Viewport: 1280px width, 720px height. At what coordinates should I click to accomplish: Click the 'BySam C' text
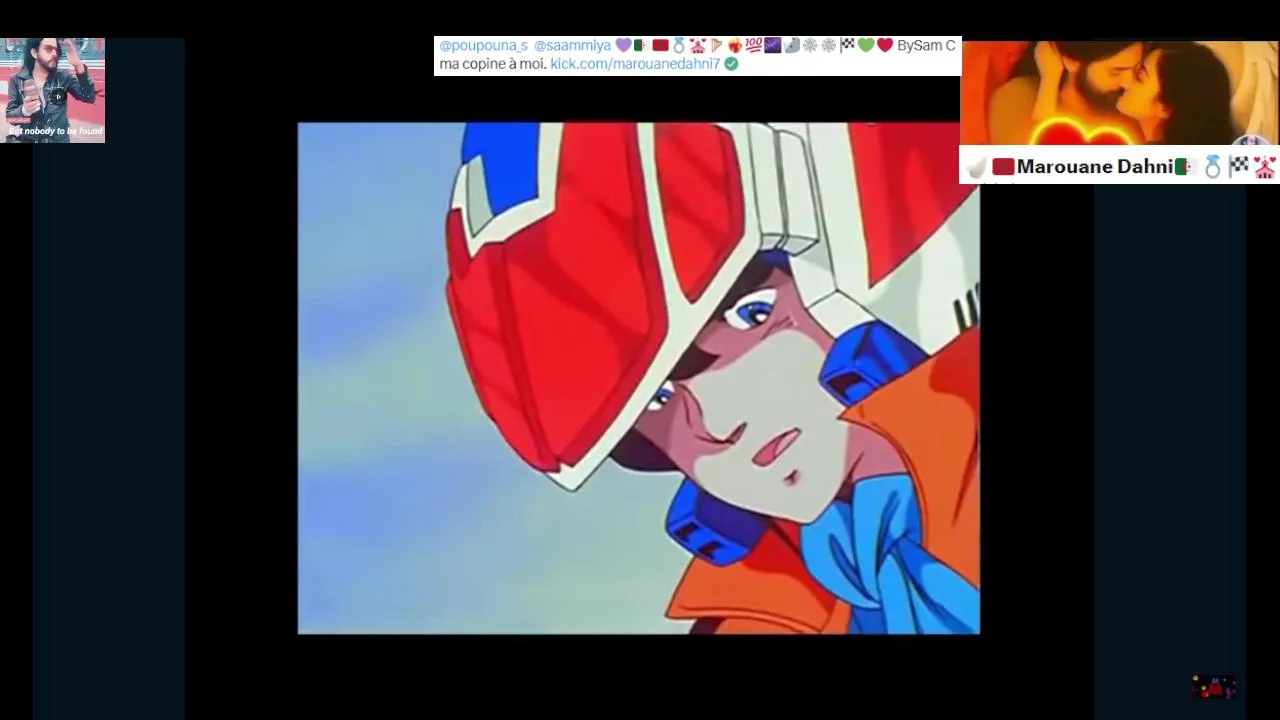click(x=926, y=46)
